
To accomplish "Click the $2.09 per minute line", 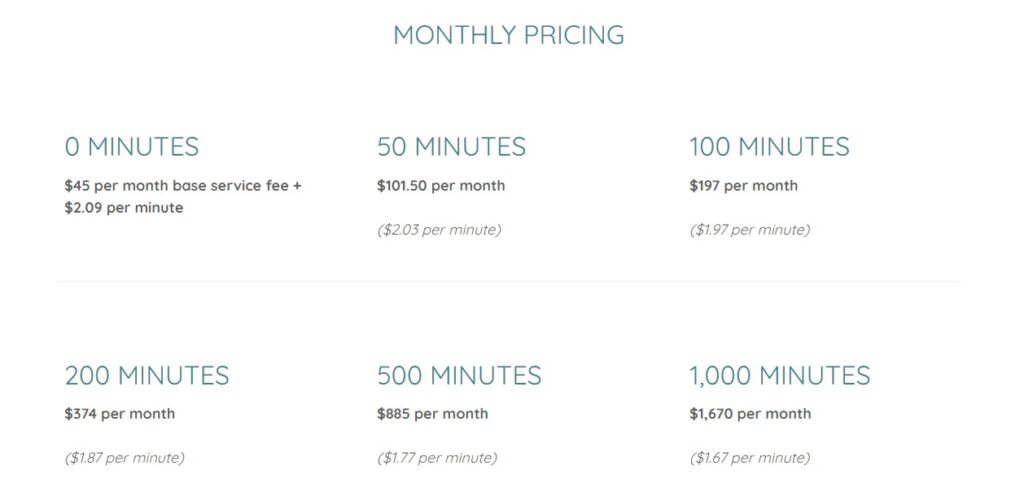I will [123, 208].
